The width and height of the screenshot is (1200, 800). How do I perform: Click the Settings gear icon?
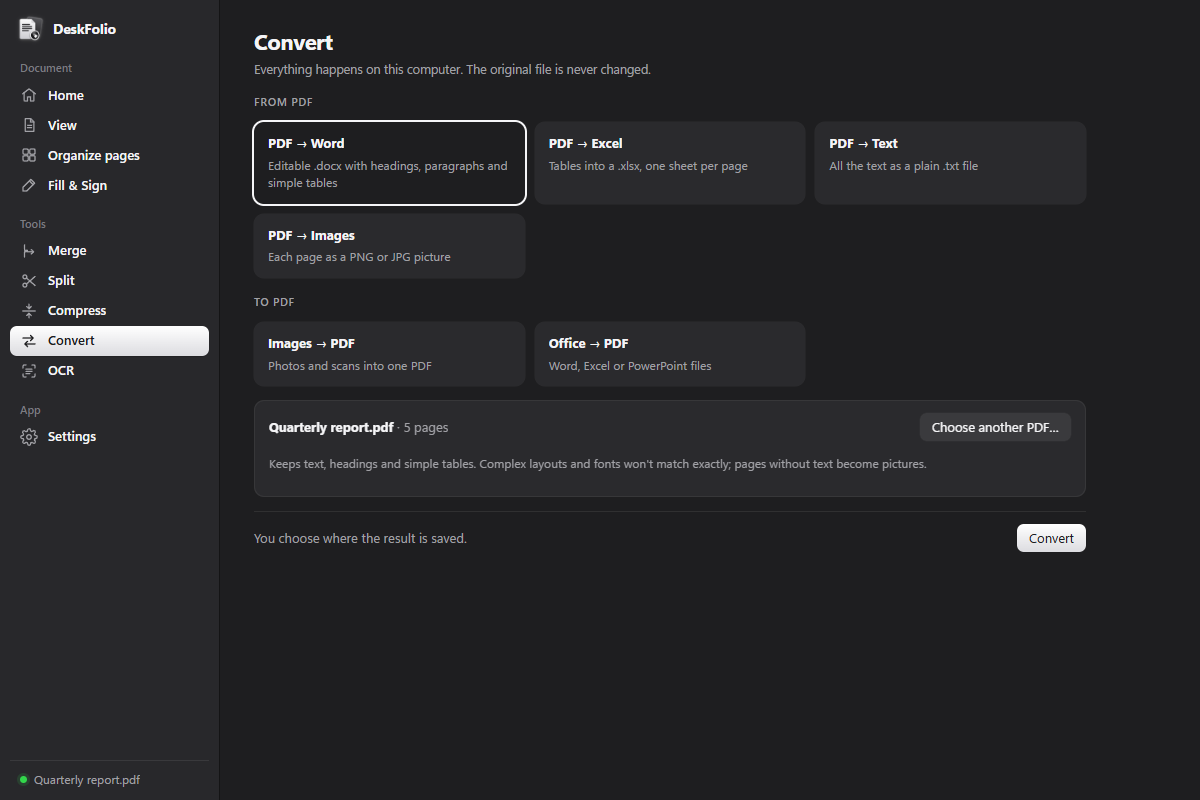(x=29, y=437)
